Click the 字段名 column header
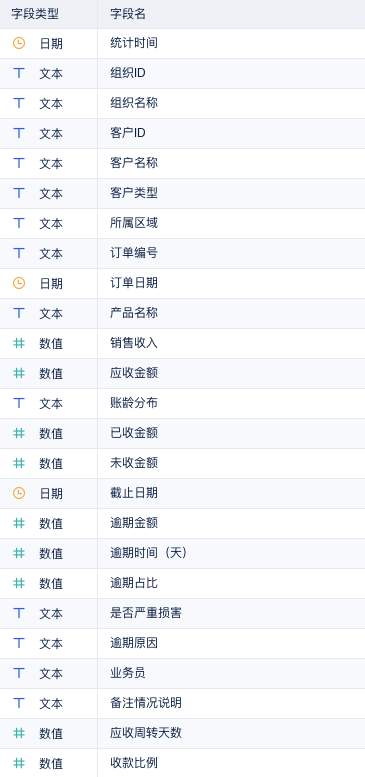This screenshot has width=365, height=777. pos(128,14)
